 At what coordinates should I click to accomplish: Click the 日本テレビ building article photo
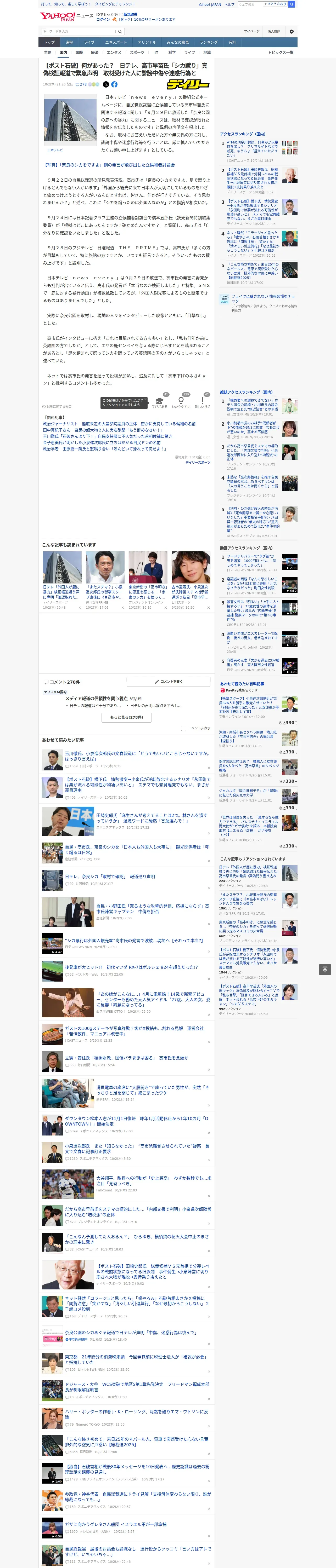click(70, 120)
